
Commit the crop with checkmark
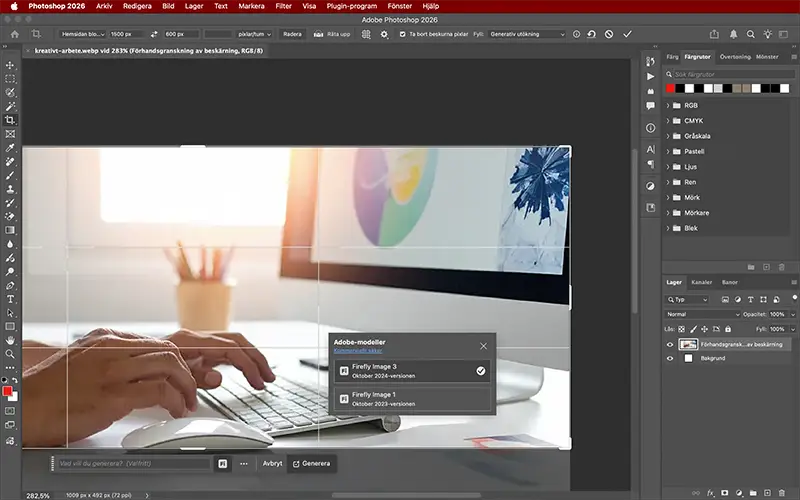tap(628, 34)
